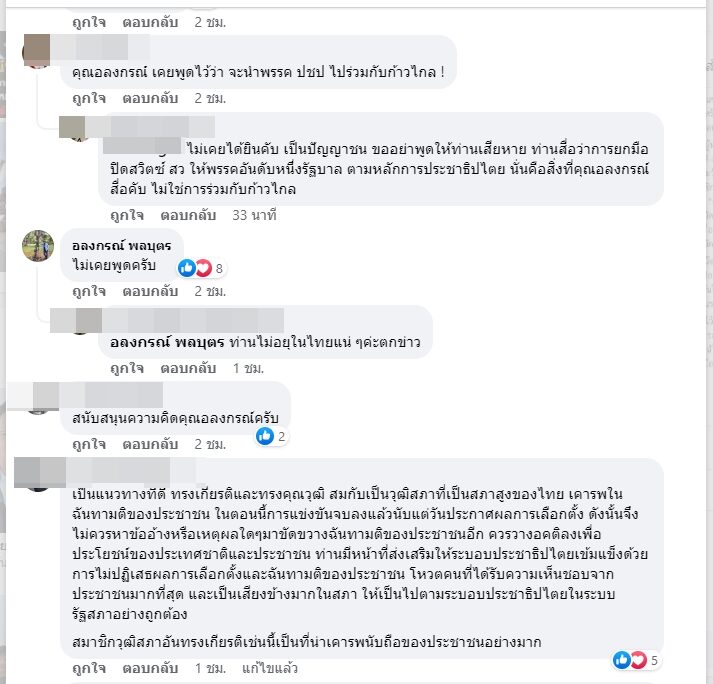
Task: Open the 33 นาที timestamp link
Action: (254, 215)
